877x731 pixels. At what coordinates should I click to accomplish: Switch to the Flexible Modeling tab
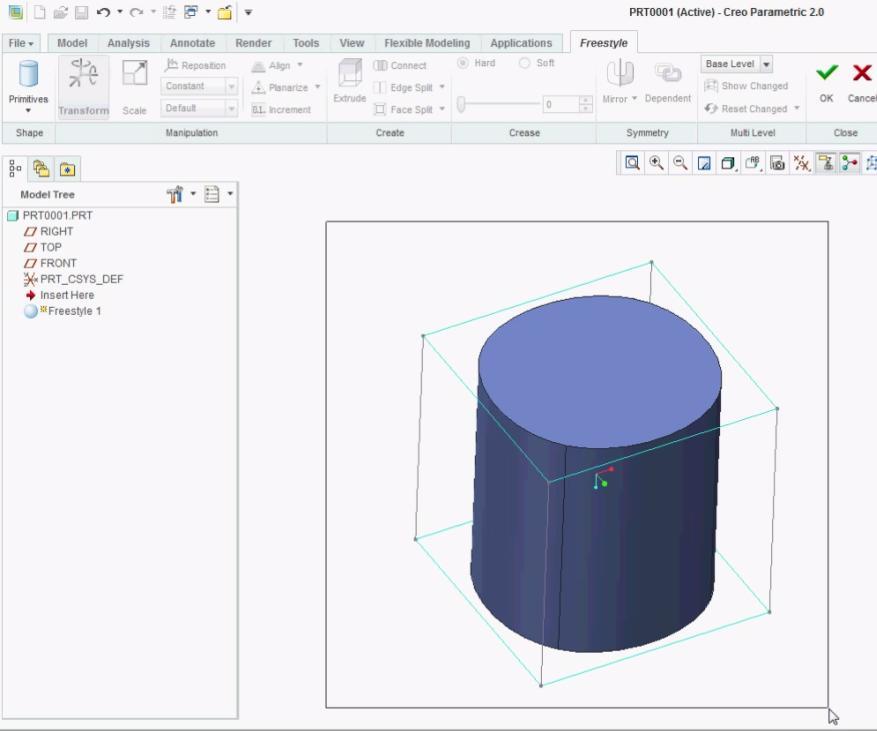coord(427,43)
